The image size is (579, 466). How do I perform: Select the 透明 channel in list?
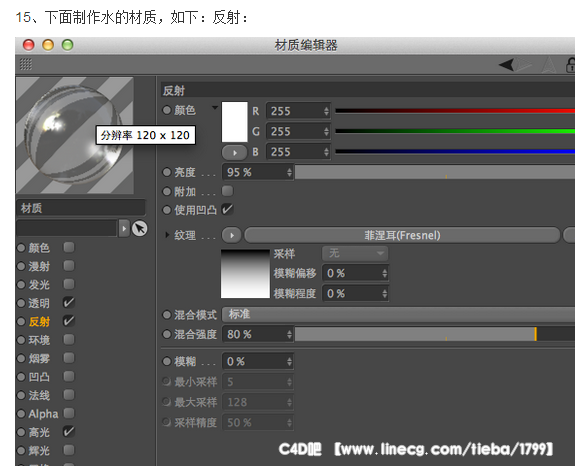(x=39, y=303)
